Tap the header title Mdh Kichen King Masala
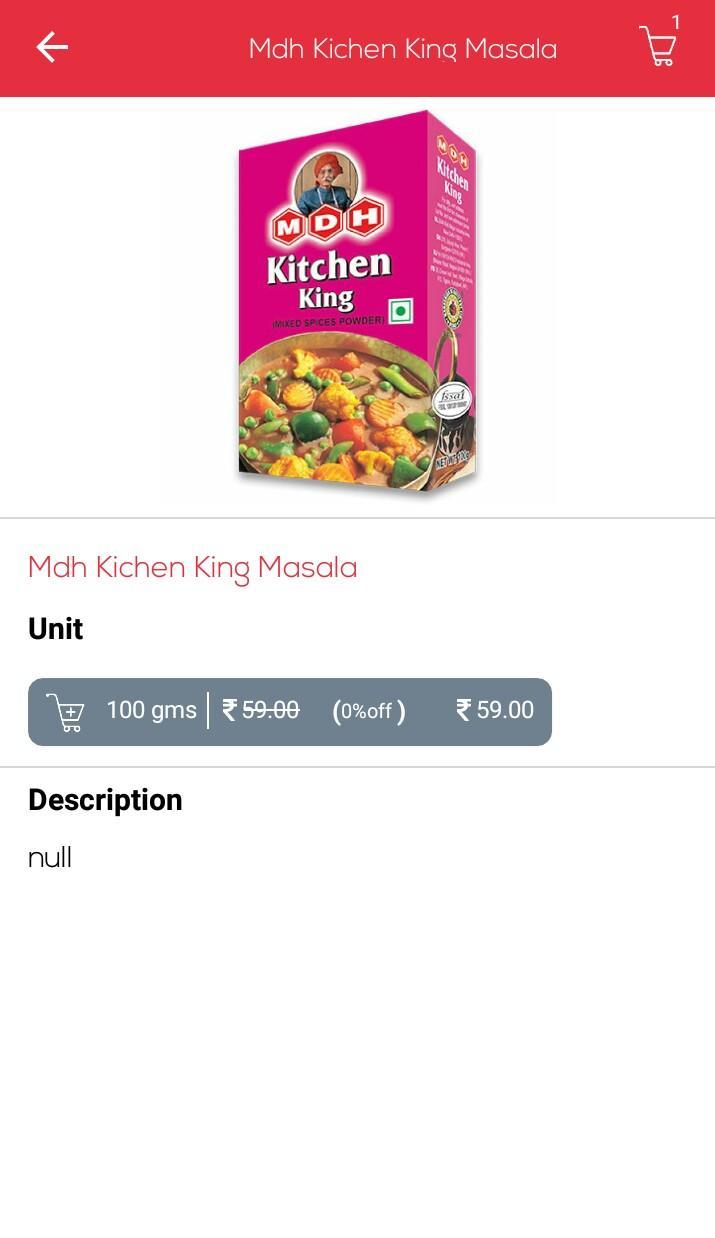 pyautogui.click(x=403, y=49)
